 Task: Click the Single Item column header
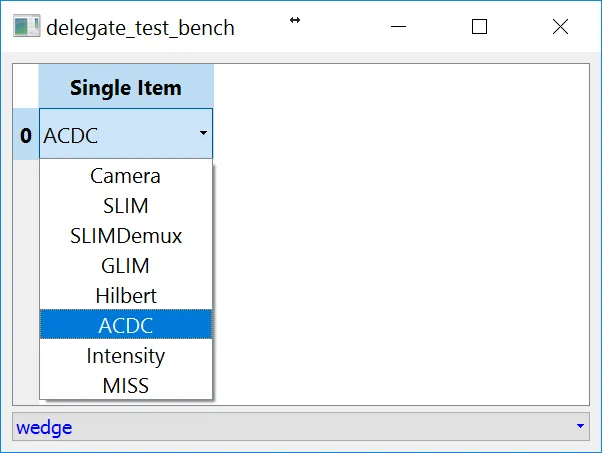coord(126,87)
